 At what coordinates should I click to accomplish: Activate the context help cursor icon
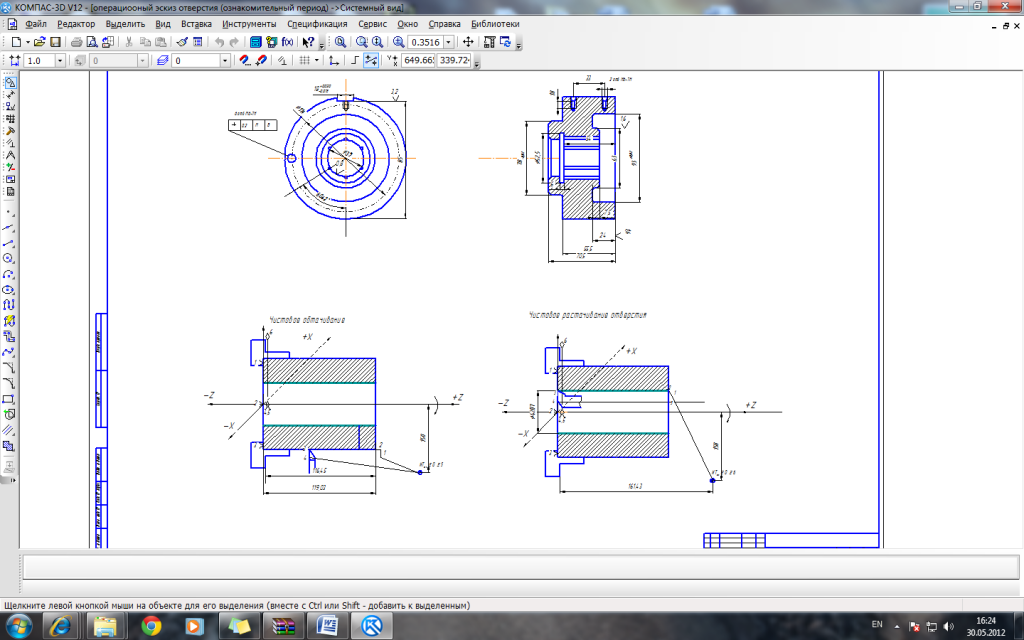tap(308, 42)
